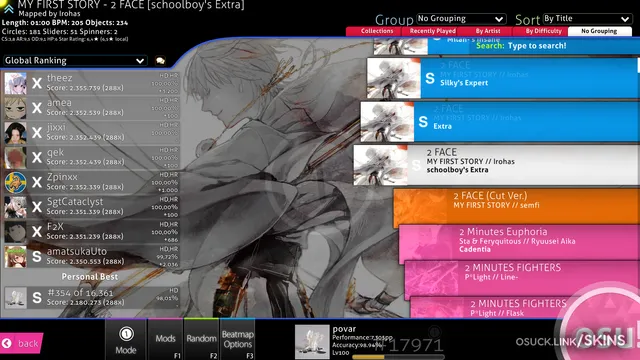Click thumbnail of Silky's Expert card
This screenshot has width=640, height=360.
pos(393,78)
